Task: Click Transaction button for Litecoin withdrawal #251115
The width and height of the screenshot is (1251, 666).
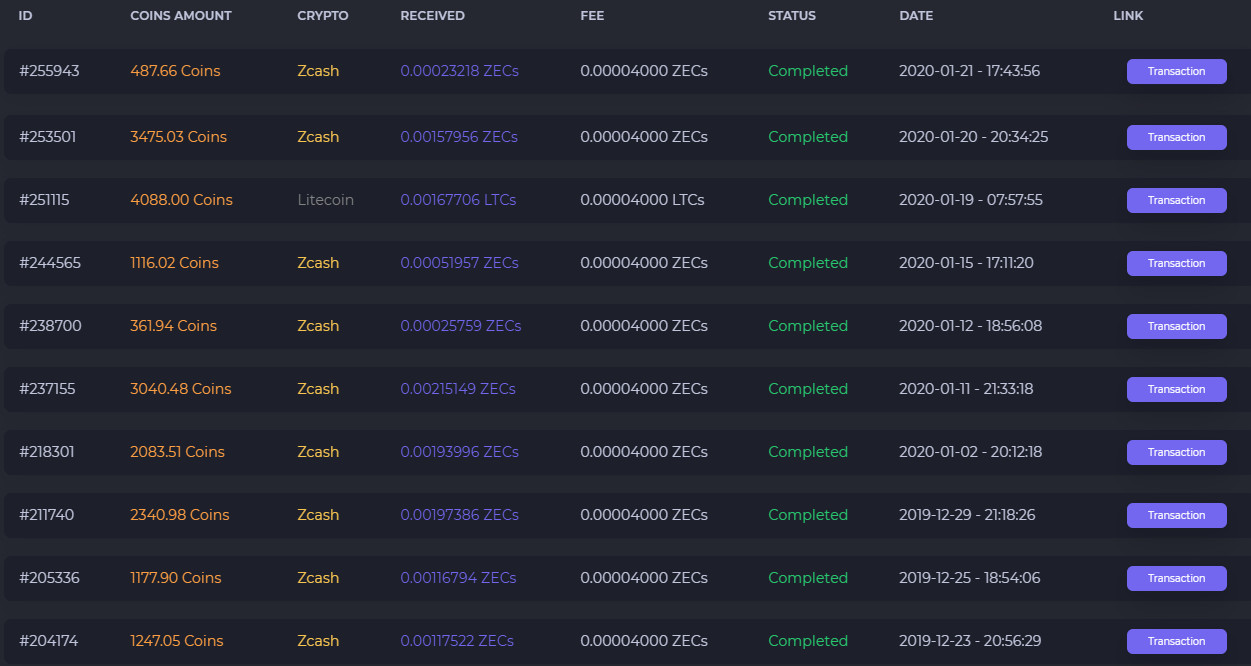Action: pyautogui.click(x=1176, y=200)
